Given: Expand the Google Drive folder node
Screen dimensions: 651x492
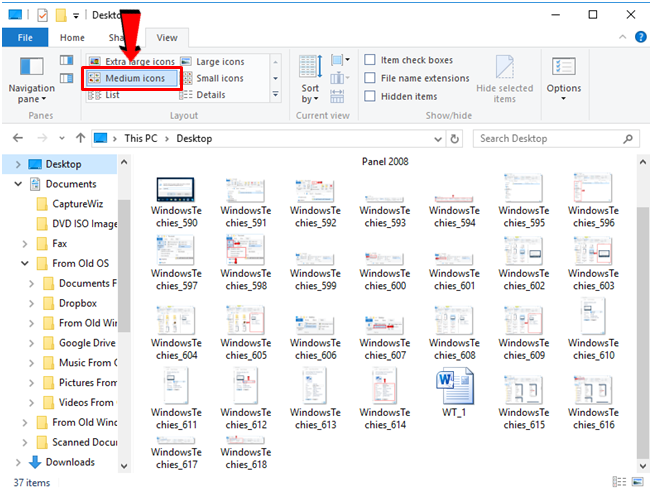Looking at the screenshot, I should pyautogui.click(x=31, y=343).
